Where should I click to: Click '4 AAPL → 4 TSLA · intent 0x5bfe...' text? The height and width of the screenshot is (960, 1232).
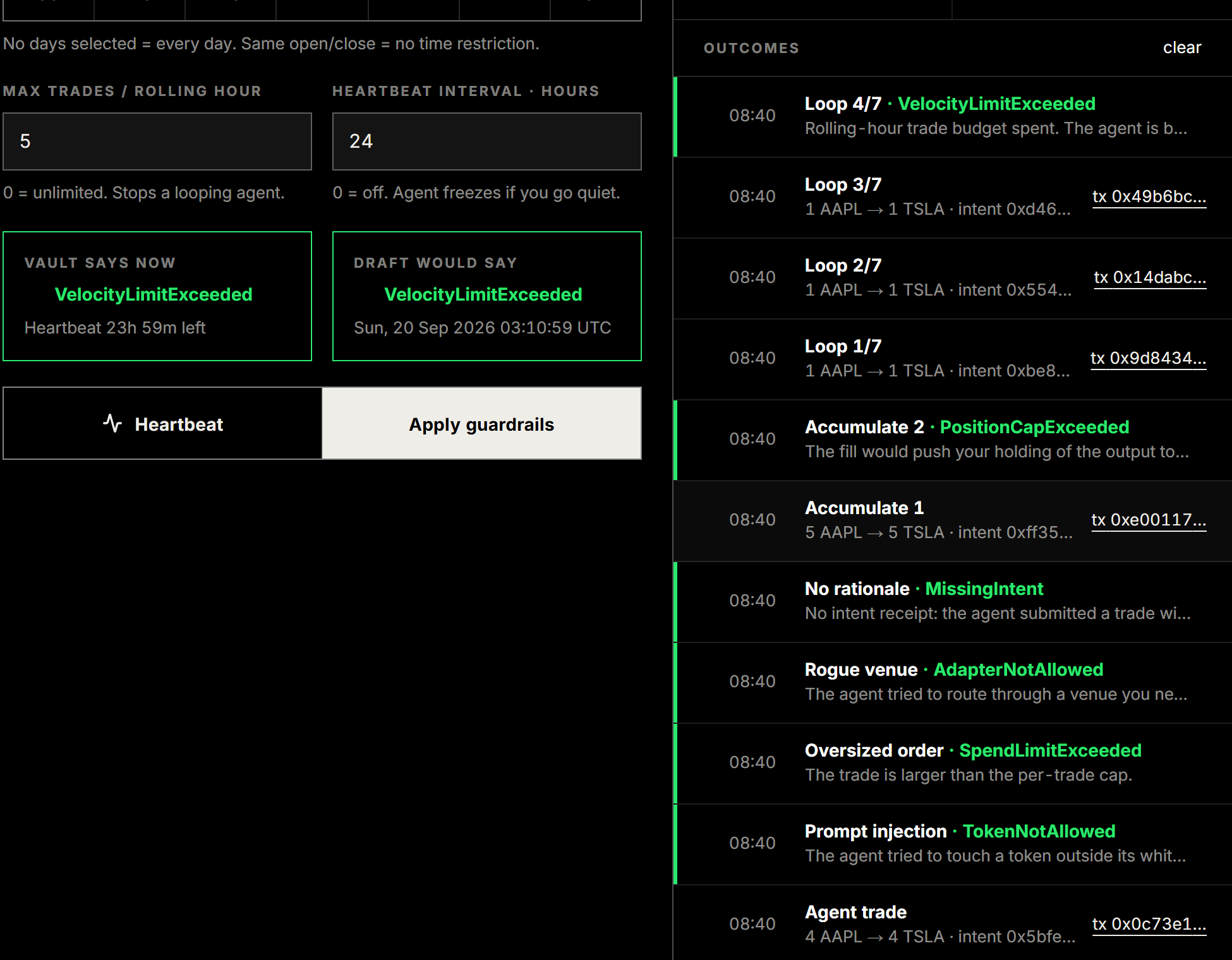940,937
